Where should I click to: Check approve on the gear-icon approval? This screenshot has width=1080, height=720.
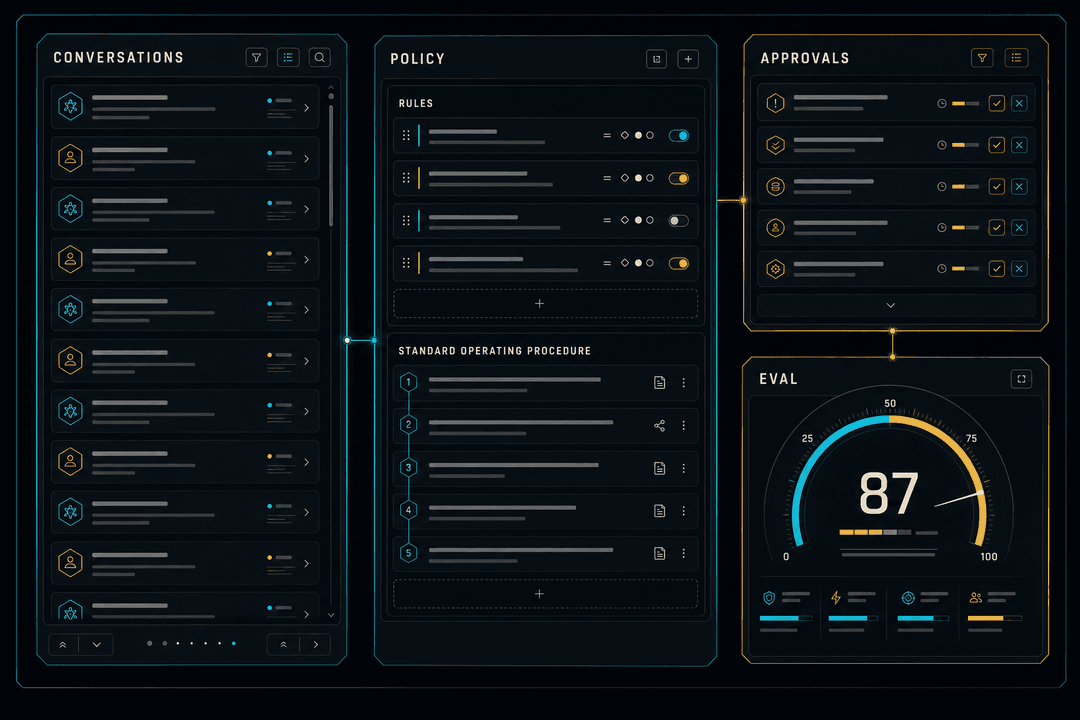point(996,269)
